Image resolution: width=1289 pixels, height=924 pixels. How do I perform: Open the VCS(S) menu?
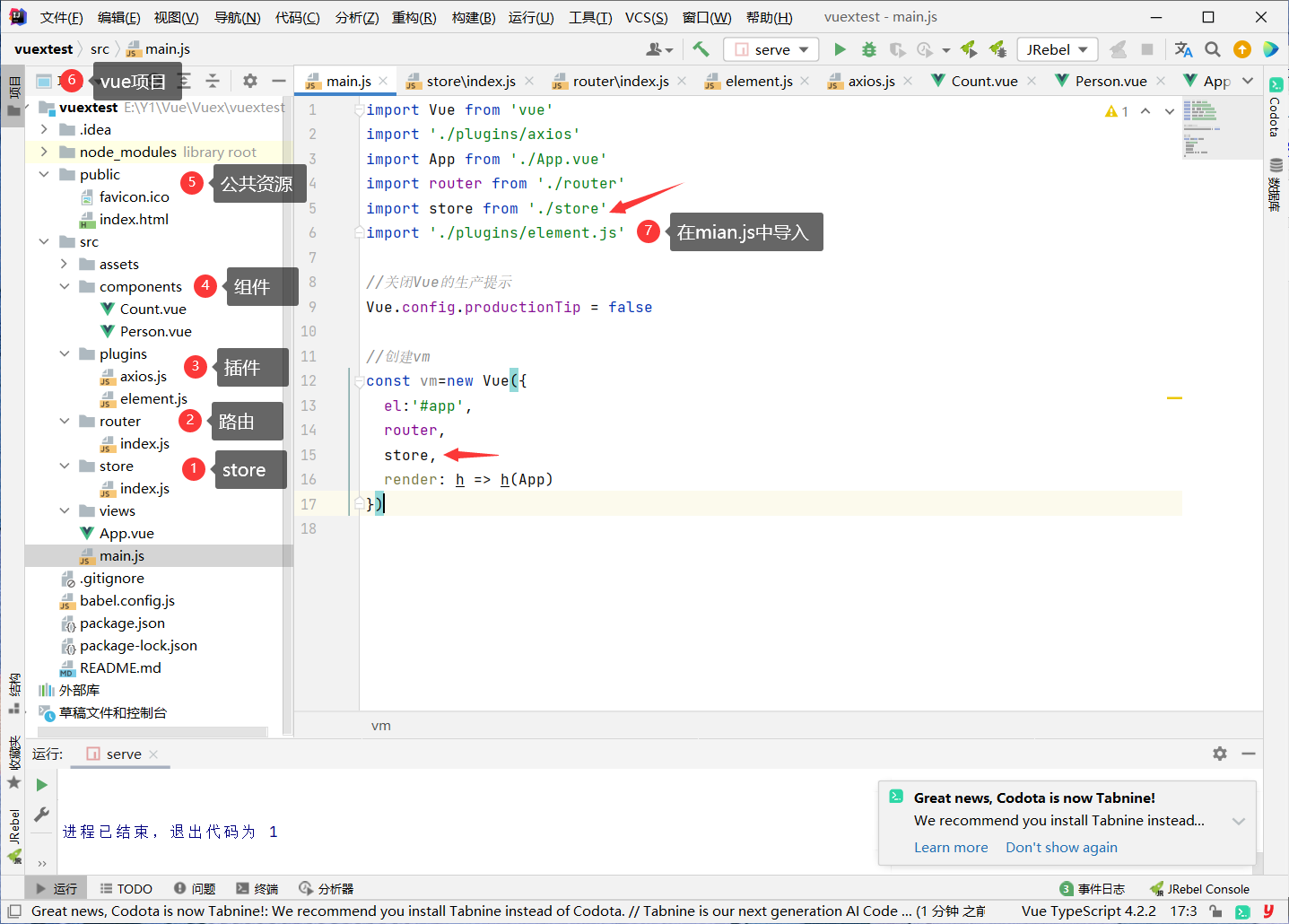coord(646,17)
